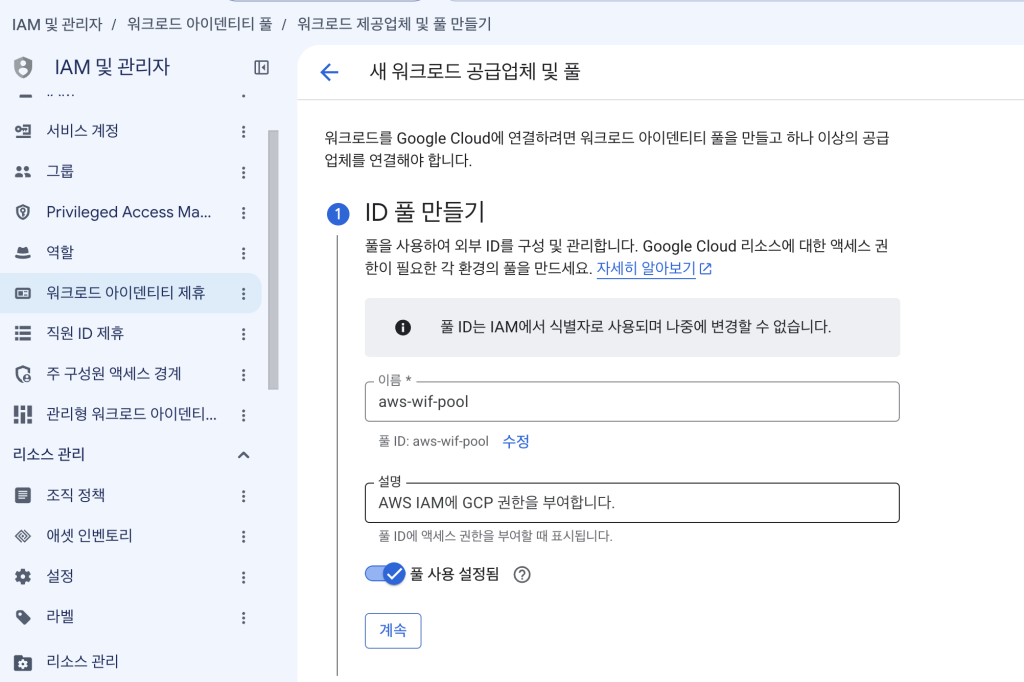Click the 역할 hat icon
Image resolution: width=1024 pixels, height=682 pixels.
point(23,253)
